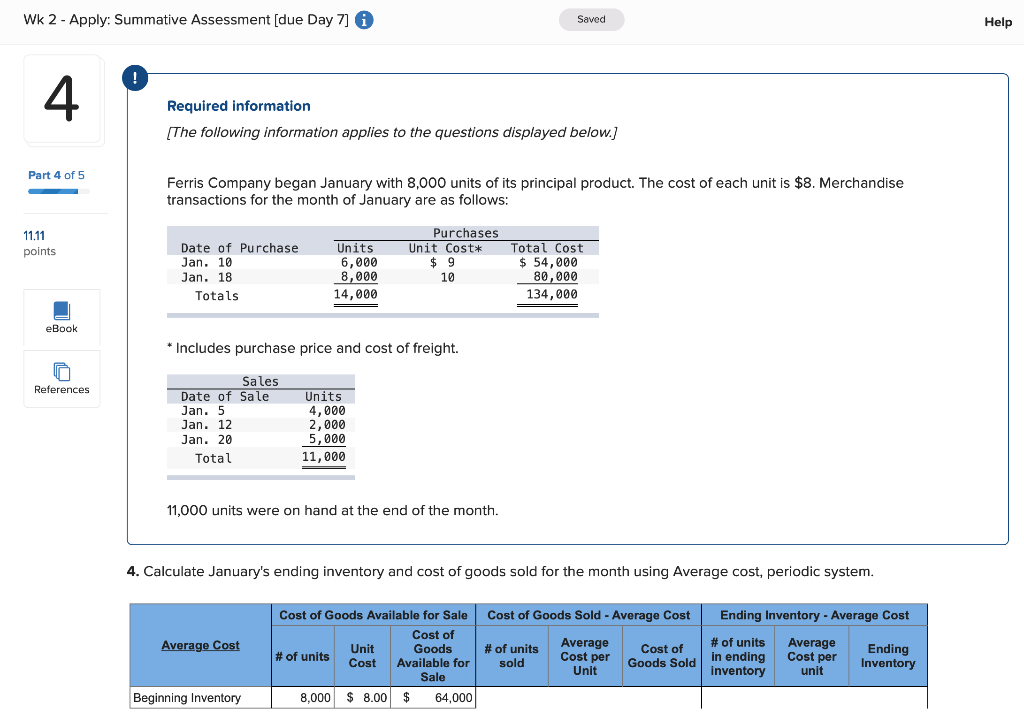Click the blue info icon beside the assignment title
This screenshot has width=1024, height=717.
[x=363, y=19]
